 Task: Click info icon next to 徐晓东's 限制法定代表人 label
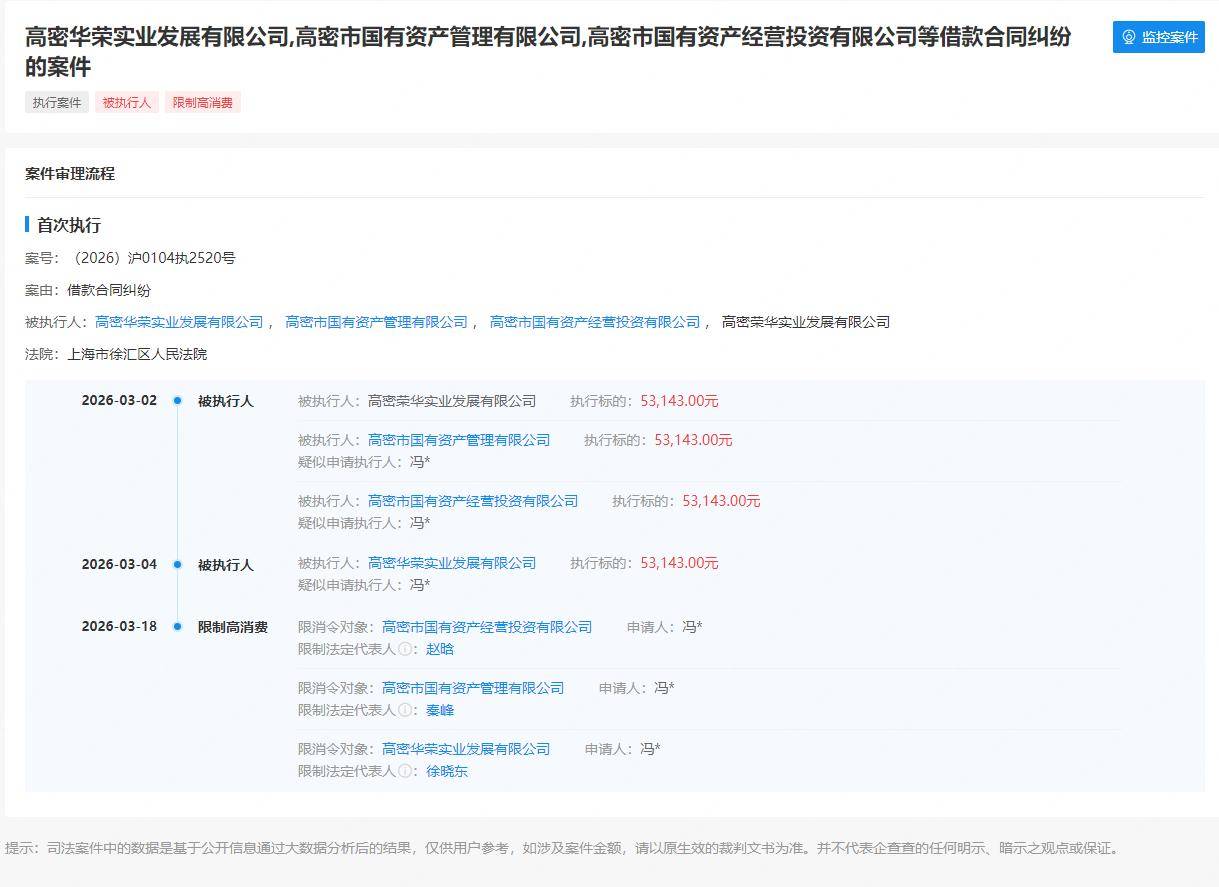(x=405, y=771)
